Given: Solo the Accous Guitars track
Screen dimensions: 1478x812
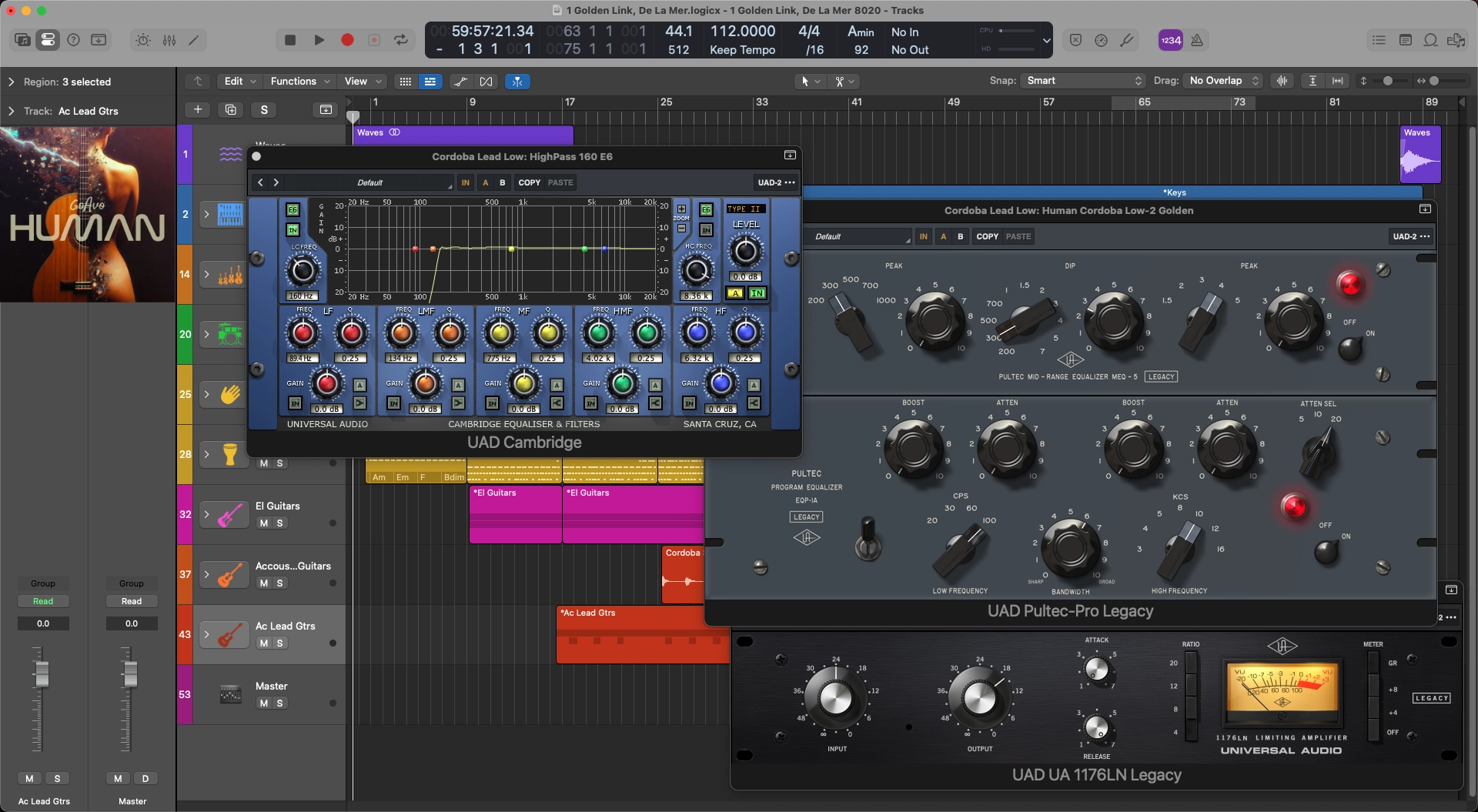Looking at the screenshot, I should coord(280,583).
